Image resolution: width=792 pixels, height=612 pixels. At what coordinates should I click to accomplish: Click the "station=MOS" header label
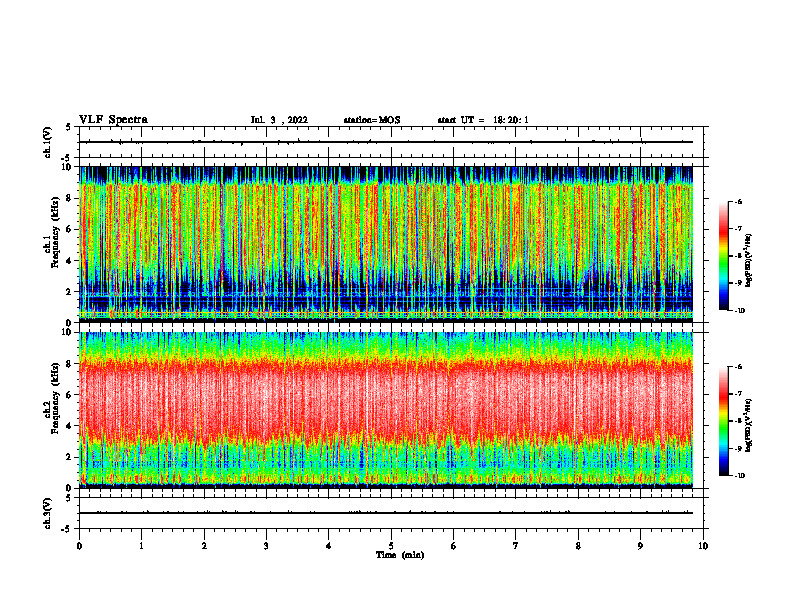[372, 120]
